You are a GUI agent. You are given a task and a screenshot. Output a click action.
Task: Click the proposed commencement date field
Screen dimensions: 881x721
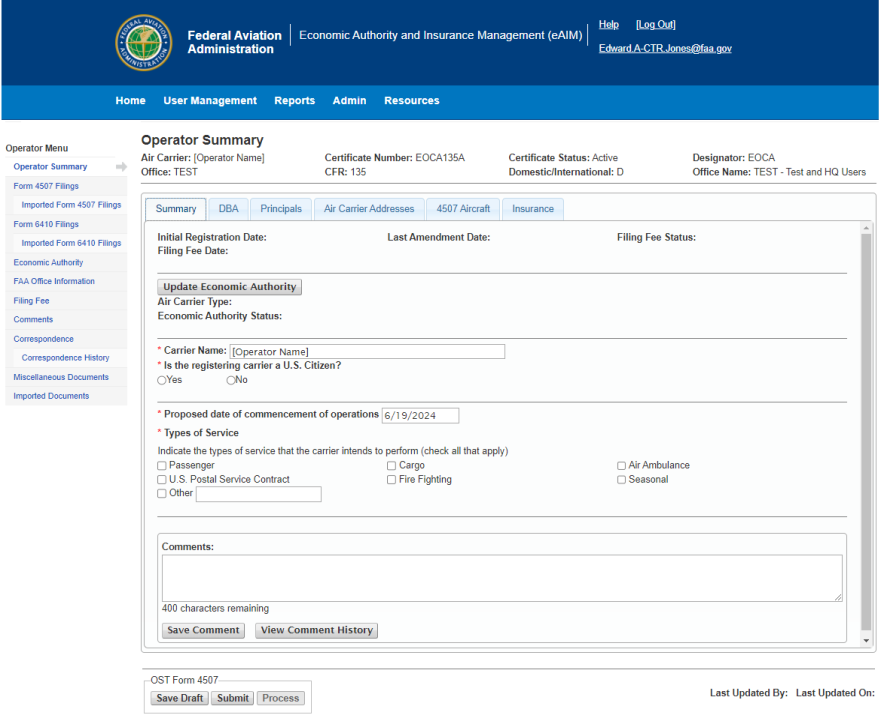tap(420, 416)
